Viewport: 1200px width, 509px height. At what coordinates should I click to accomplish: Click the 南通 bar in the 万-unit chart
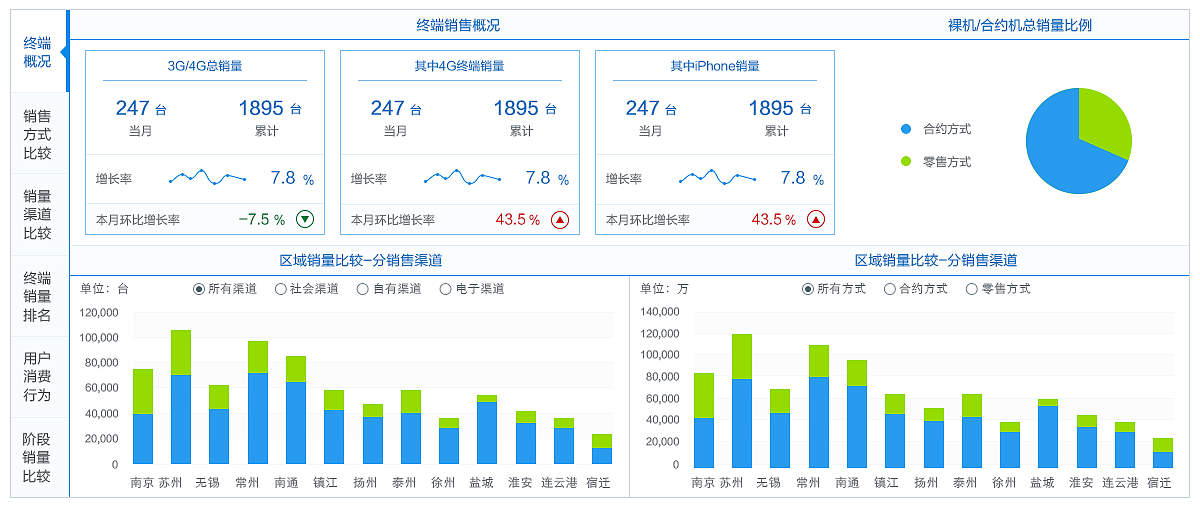coord(857,414)
